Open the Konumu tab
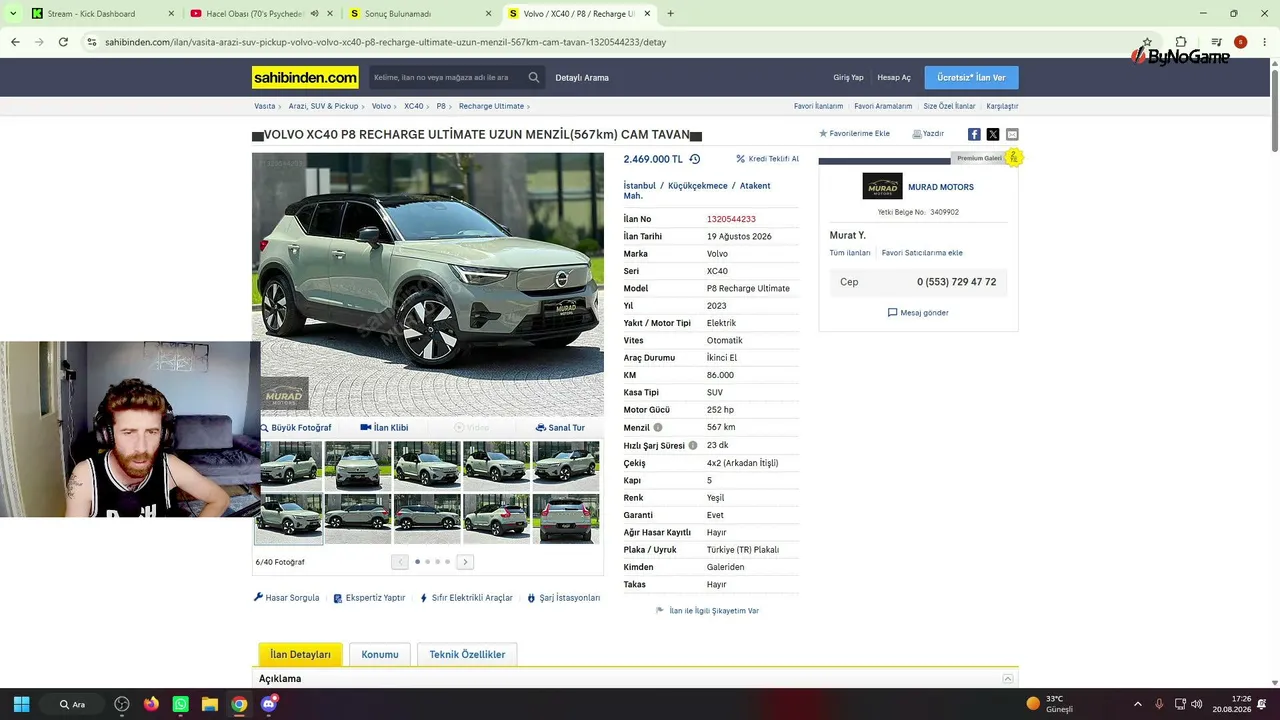Screen dimensions: 1280x720 tap(380, 655)
